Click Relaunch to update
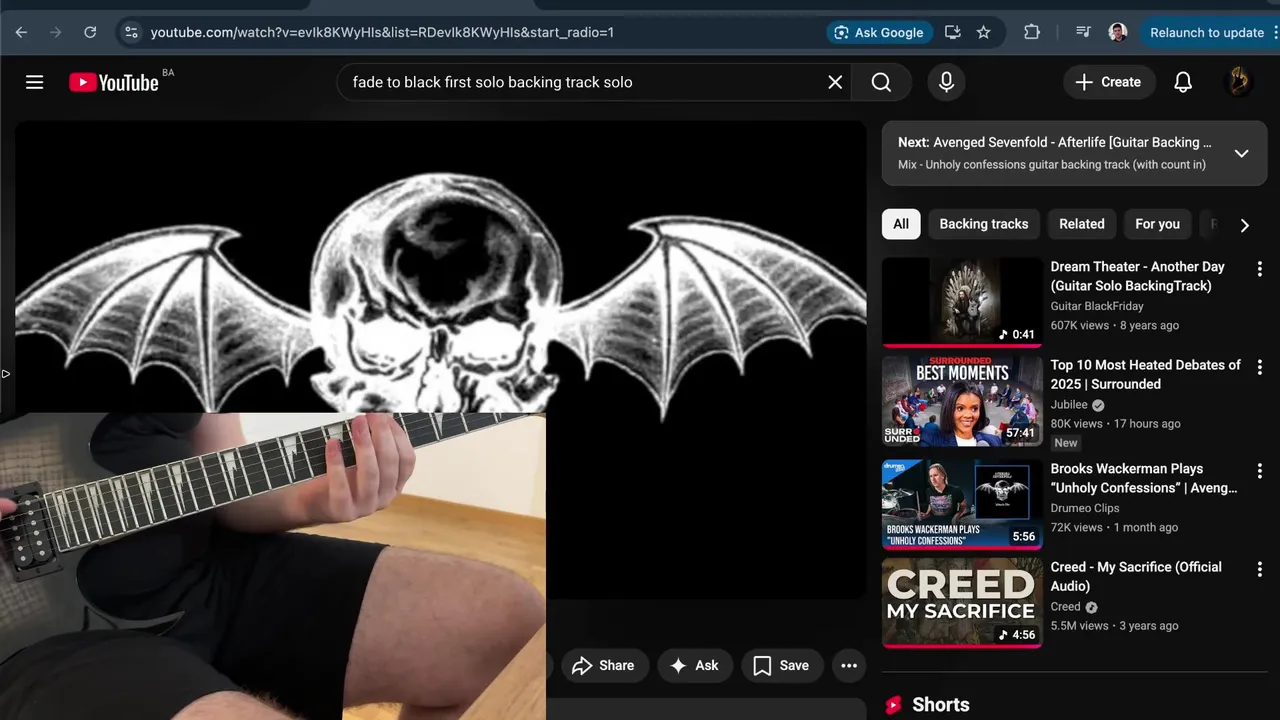Screen dimensions: 1280x720 tap(1207, 32)
